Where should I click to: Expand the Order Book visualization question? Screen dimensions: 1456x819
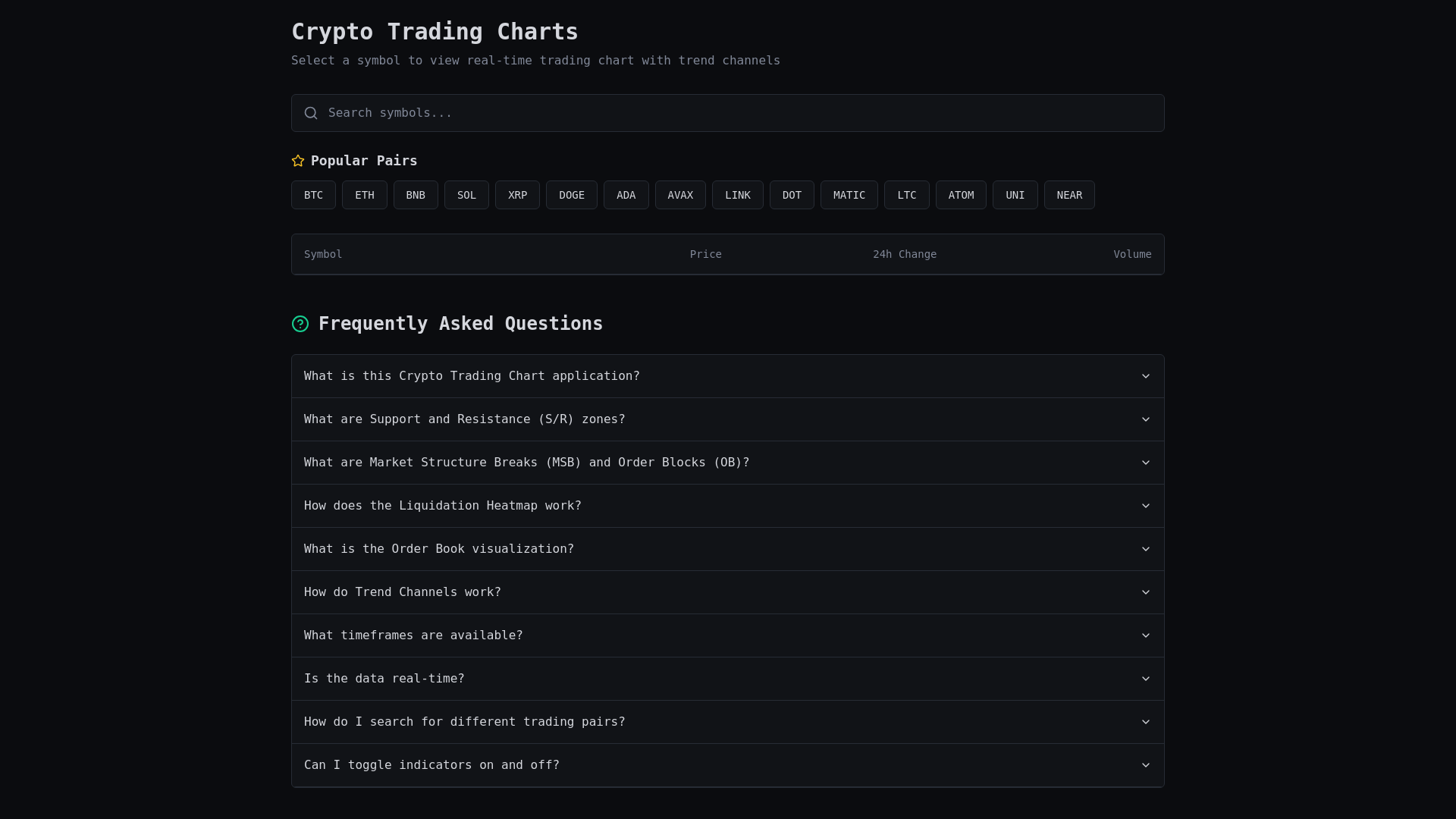pyautogui.click(x=728, y=549)
